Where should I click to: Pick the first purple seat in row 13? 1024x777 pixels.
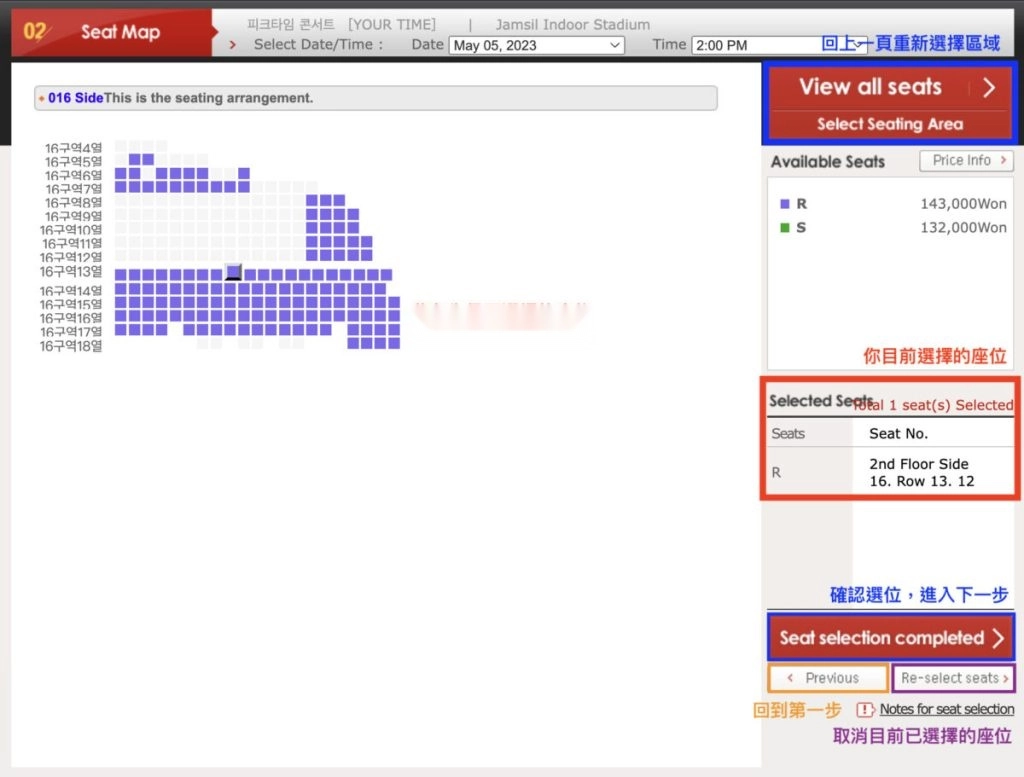point(121,274)
